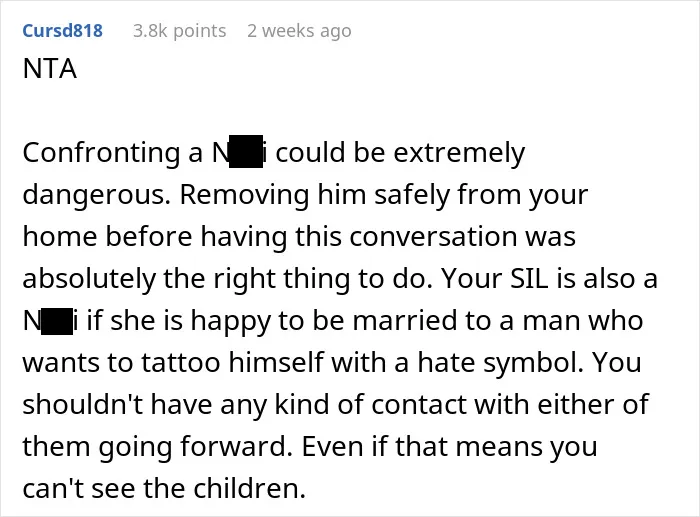Click the phrase 'Even if that means you'

(449, 447)
